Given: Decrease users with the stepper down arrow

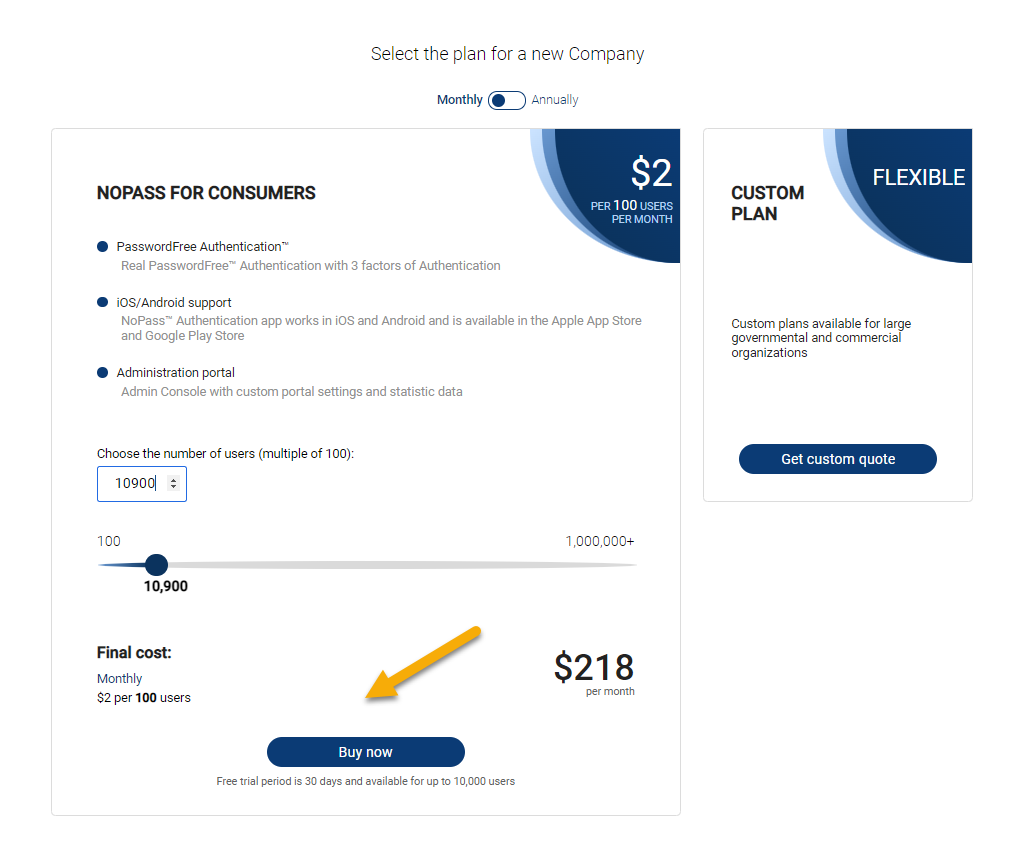Looking at the screenshot, I should click(174, 487).
